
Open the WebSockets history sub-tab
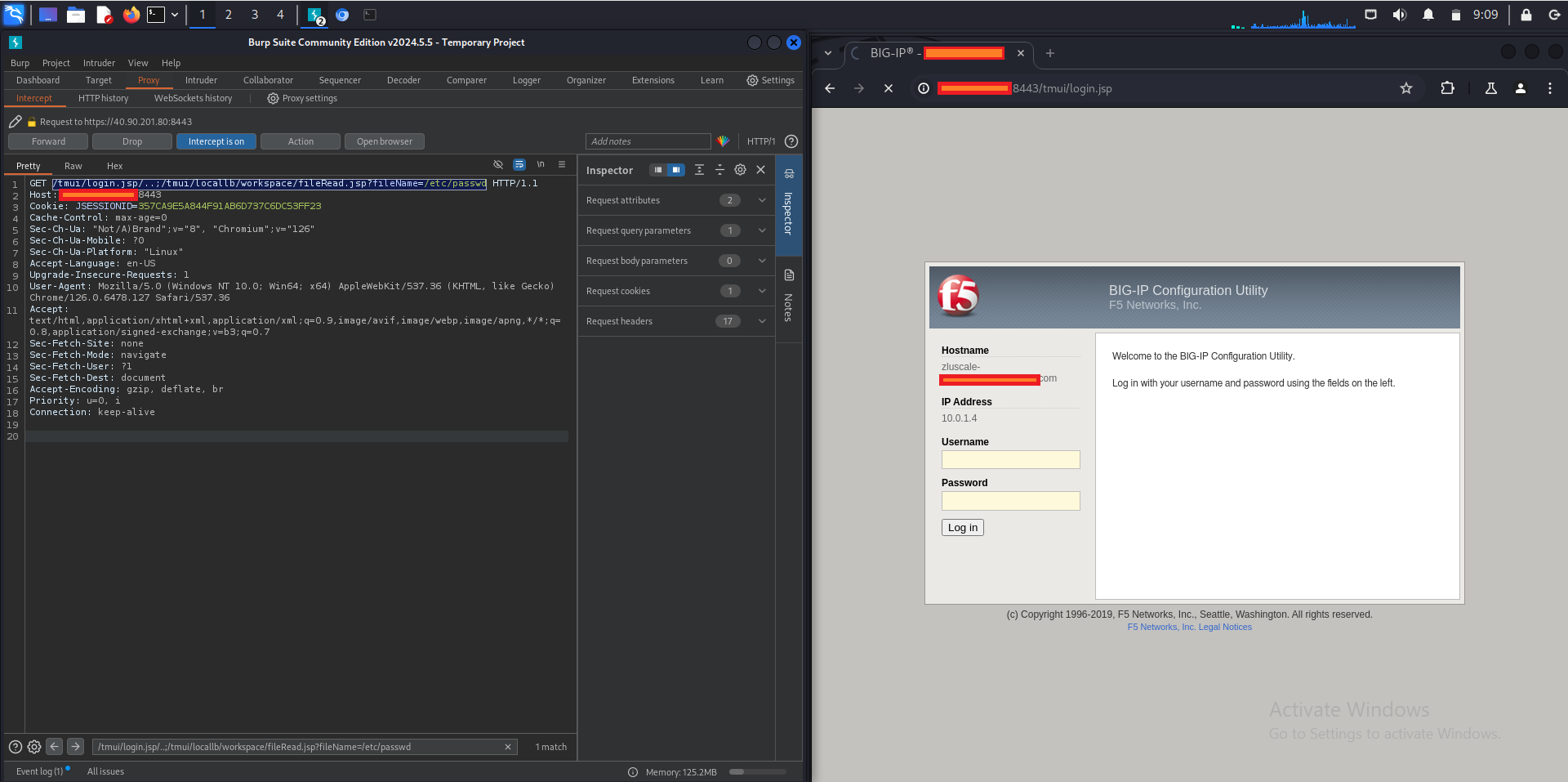click(193, 98)
